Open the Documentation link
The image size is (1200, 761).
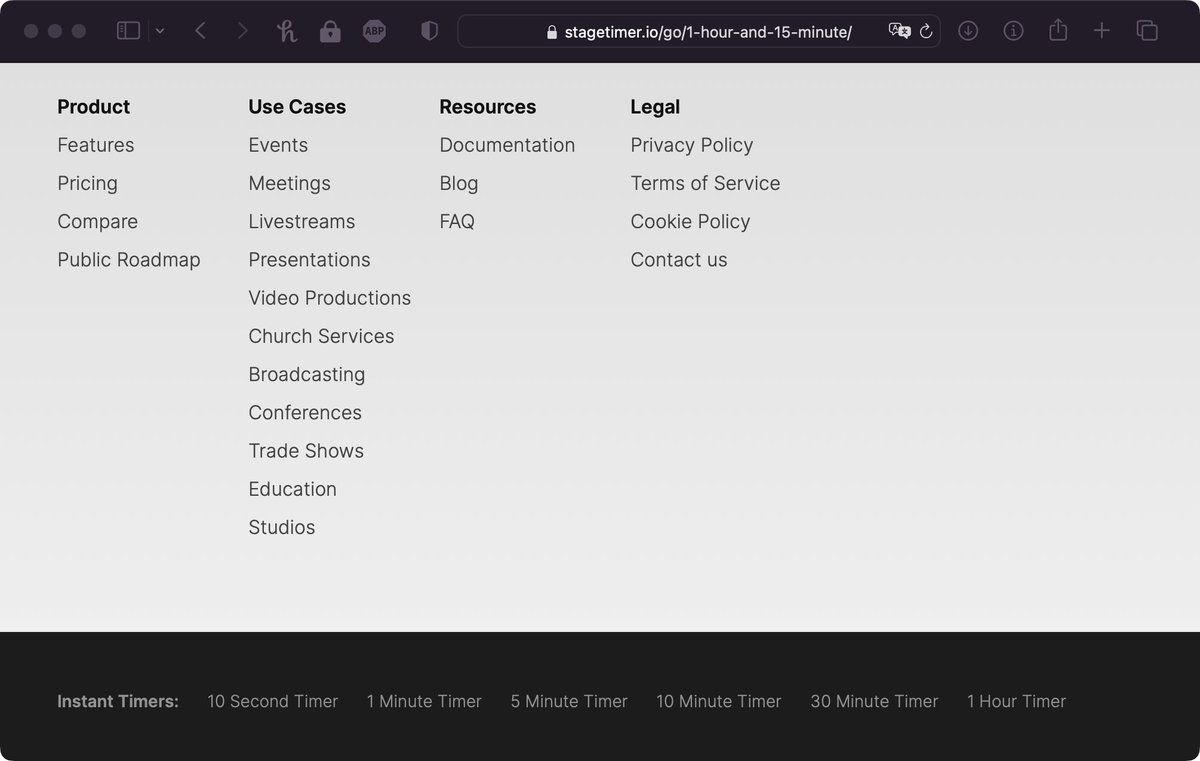(x=507, y=145)
